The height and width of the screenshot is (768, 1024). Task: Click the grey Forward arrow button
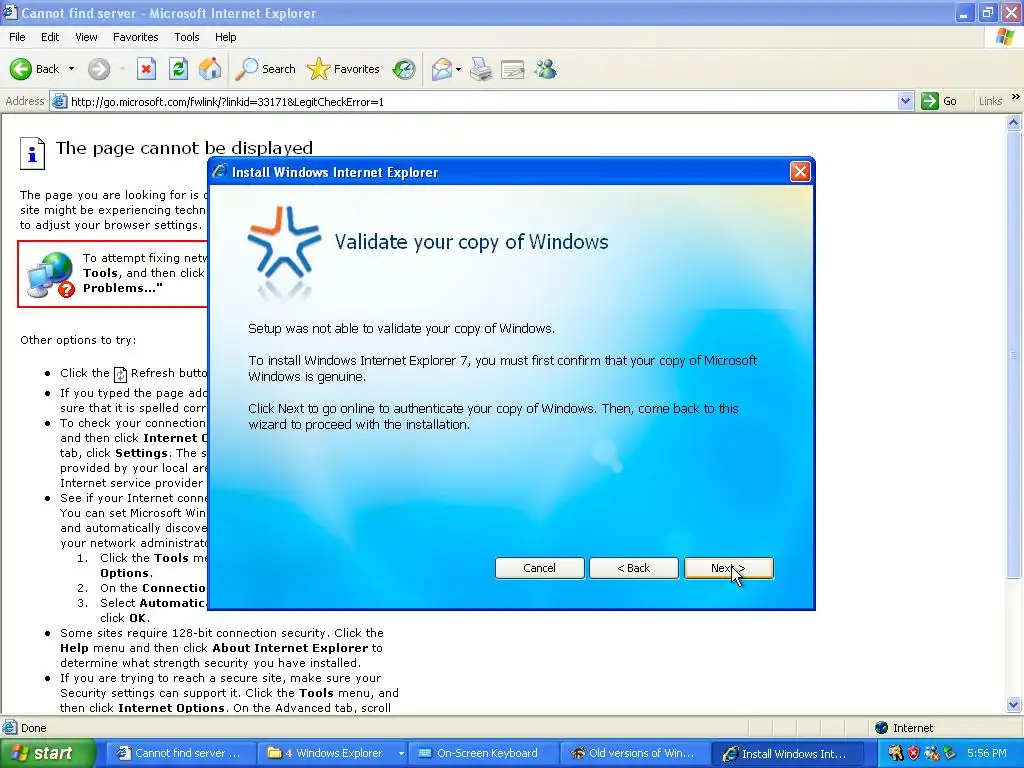click(99, 69)
